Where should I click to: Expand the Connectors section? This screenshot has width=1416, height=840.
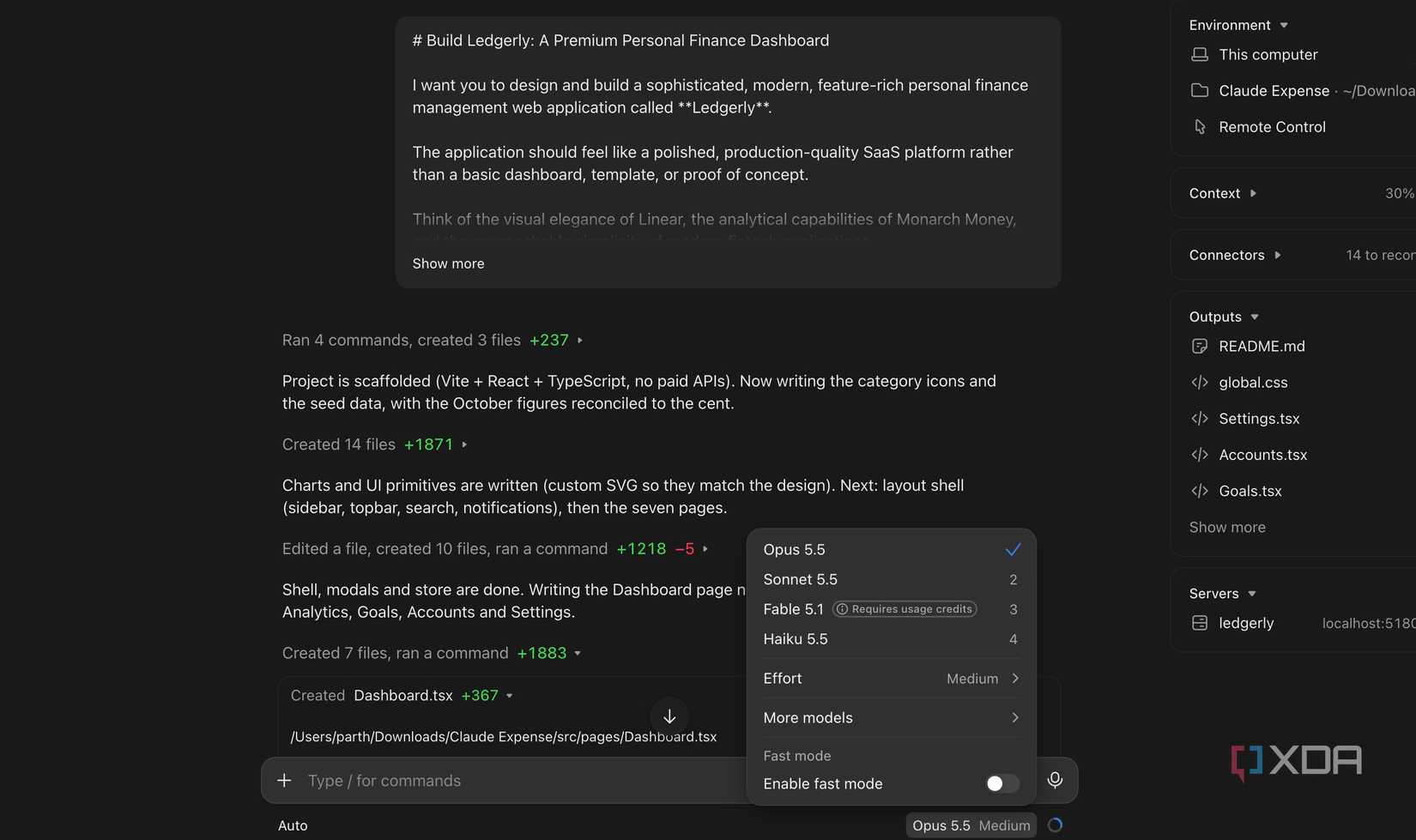click(1235, 256)
